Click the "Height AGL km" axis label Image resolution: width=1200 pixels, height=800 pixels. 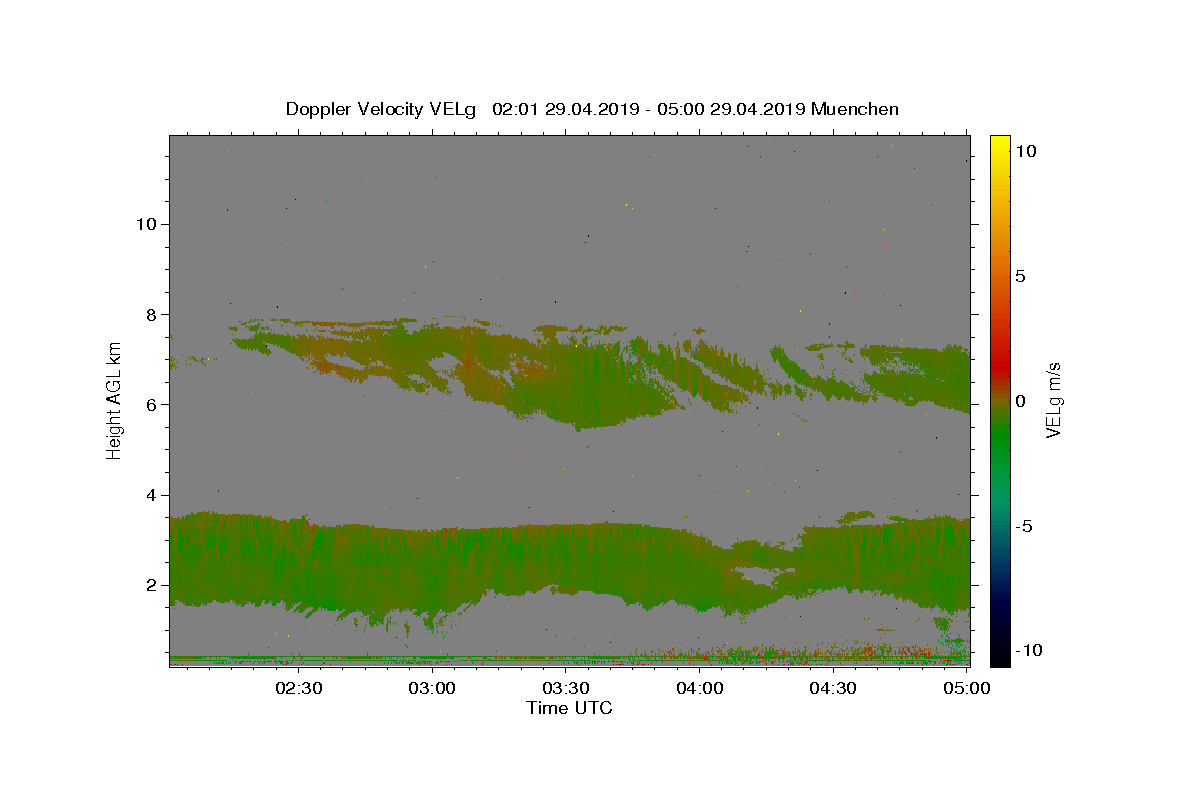(x=115, y=401)
